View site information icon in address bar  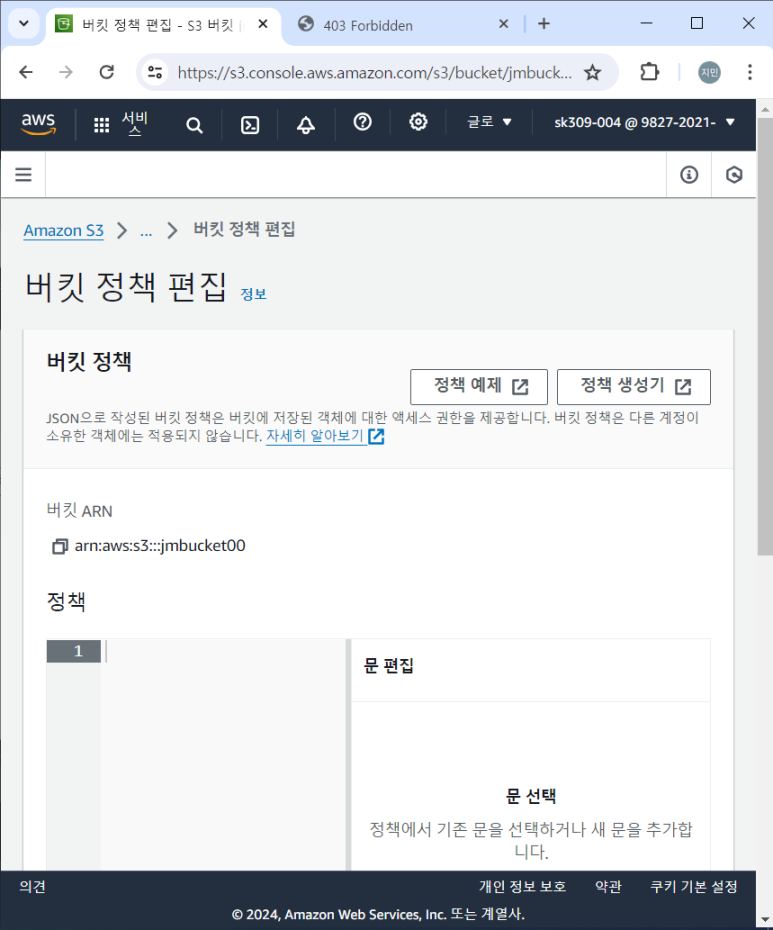(x=155, y=72)
